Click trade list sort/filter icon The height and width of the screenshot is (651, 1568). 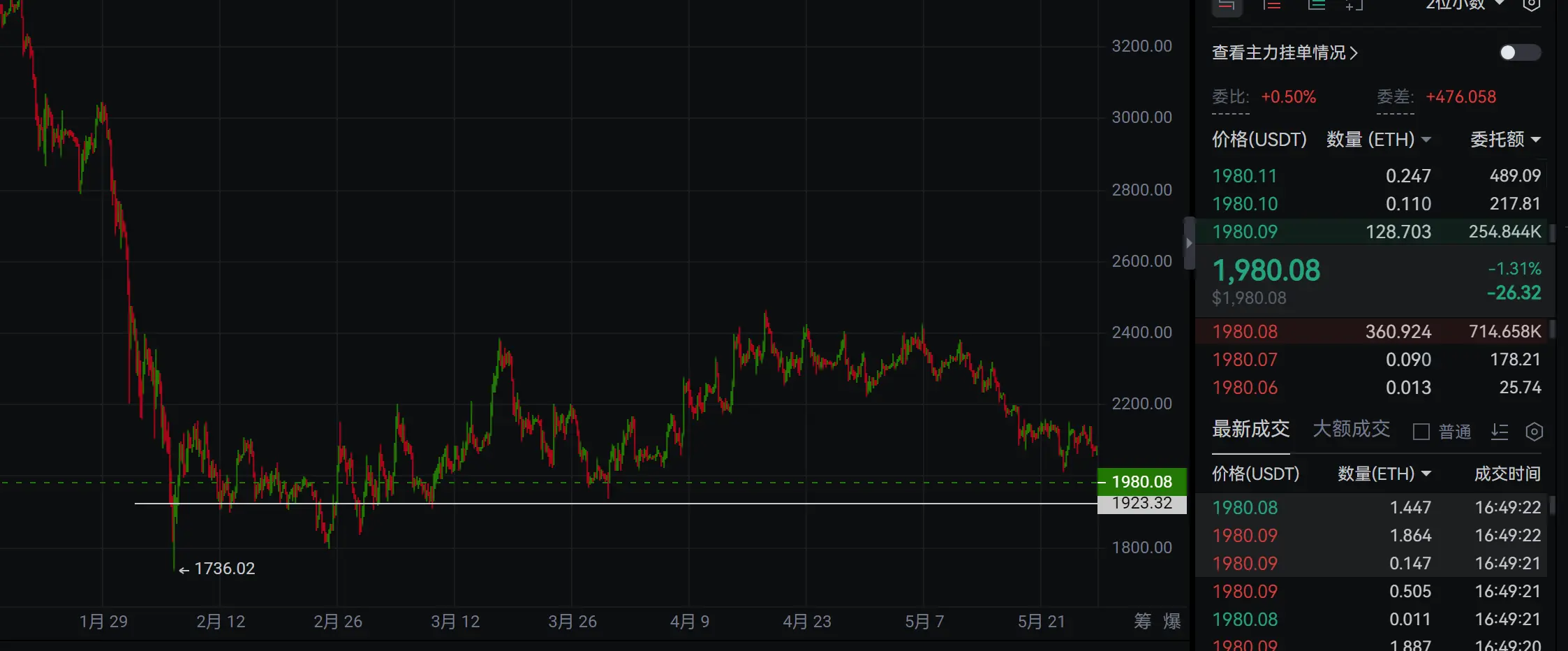[1500, 432]
